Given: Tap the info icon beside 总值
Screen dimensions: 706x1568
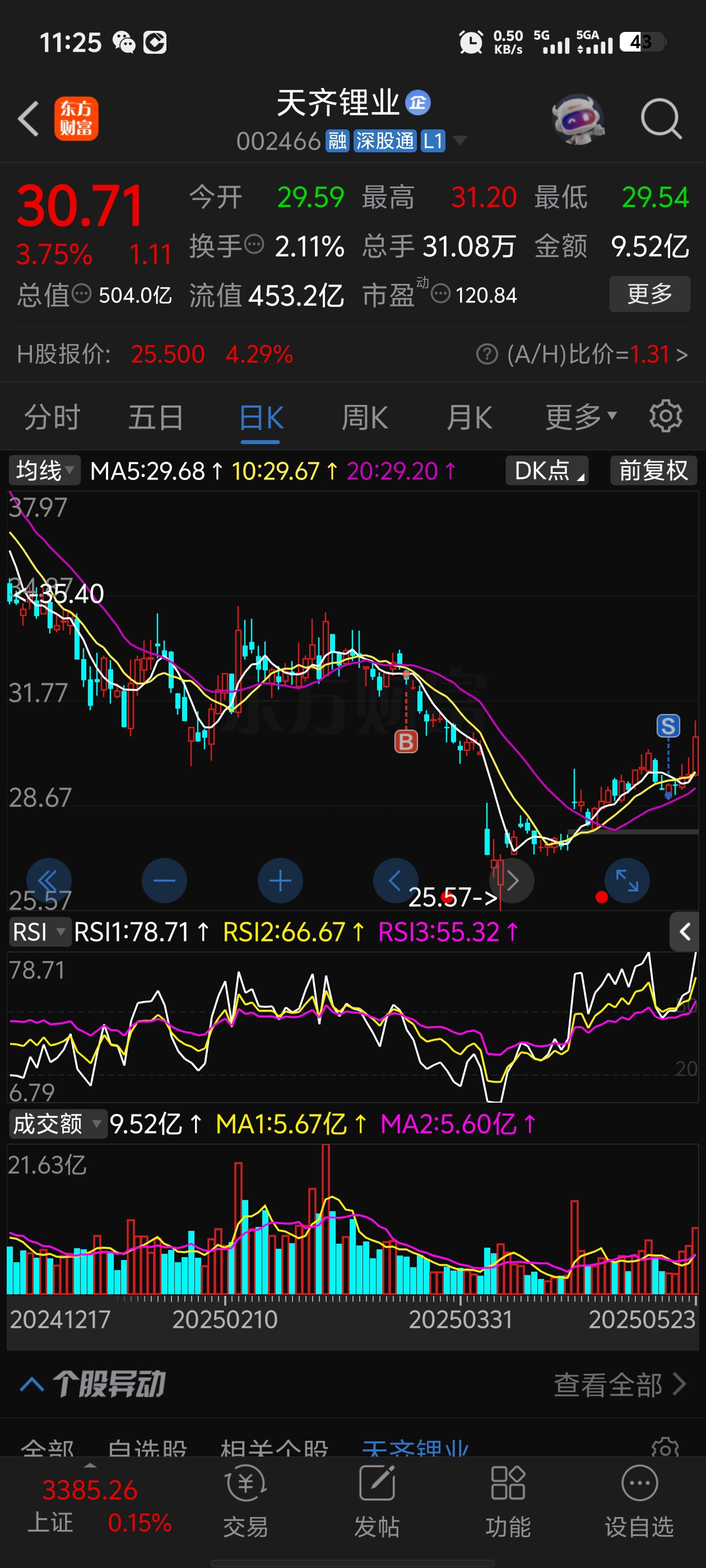Looking at the screenshot, I should (x=82, y=295).
